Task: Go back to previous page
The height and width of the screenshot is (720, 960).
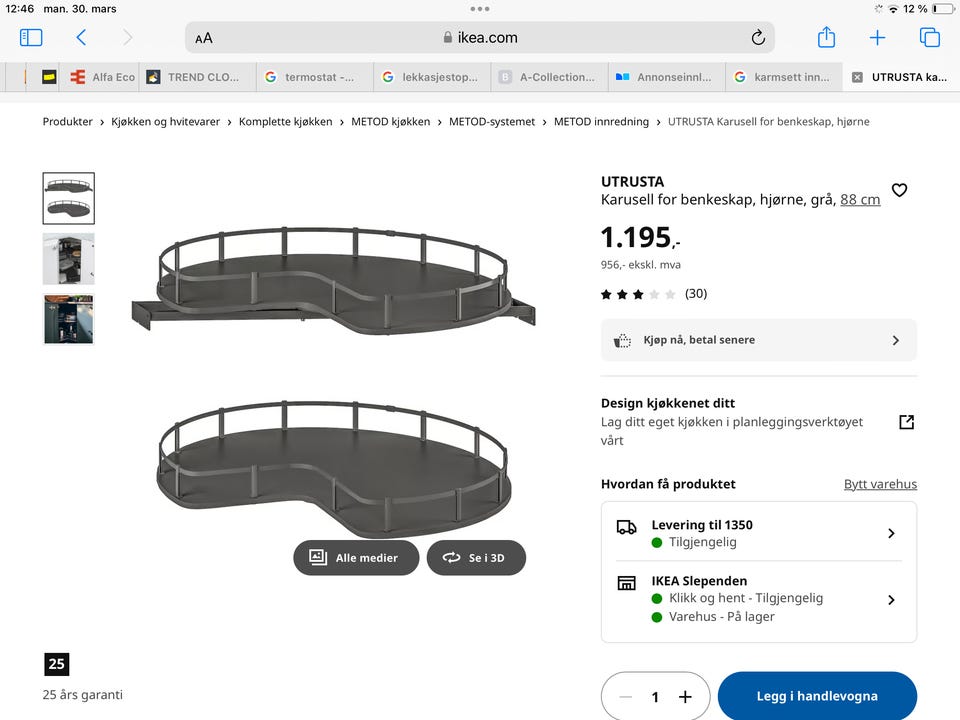Action: tap(81, 38)
